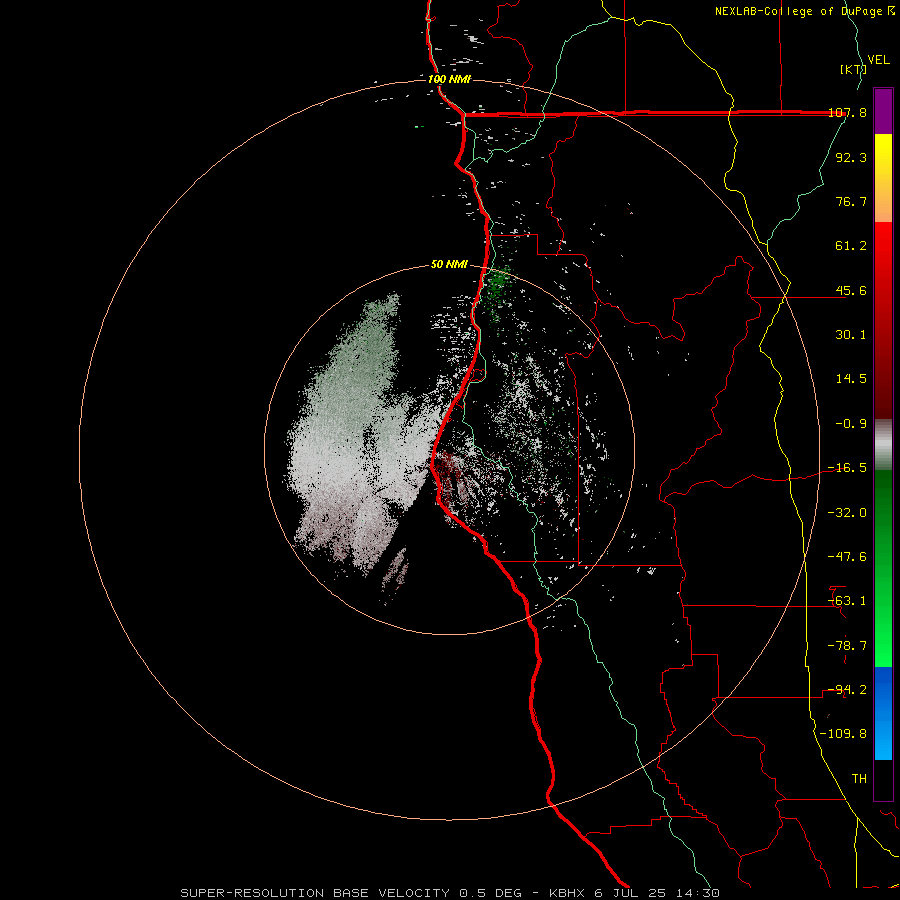Viewport: 900px width, 900px height.
Task: Select the -16.5 legend value
Action: (847, 468)
